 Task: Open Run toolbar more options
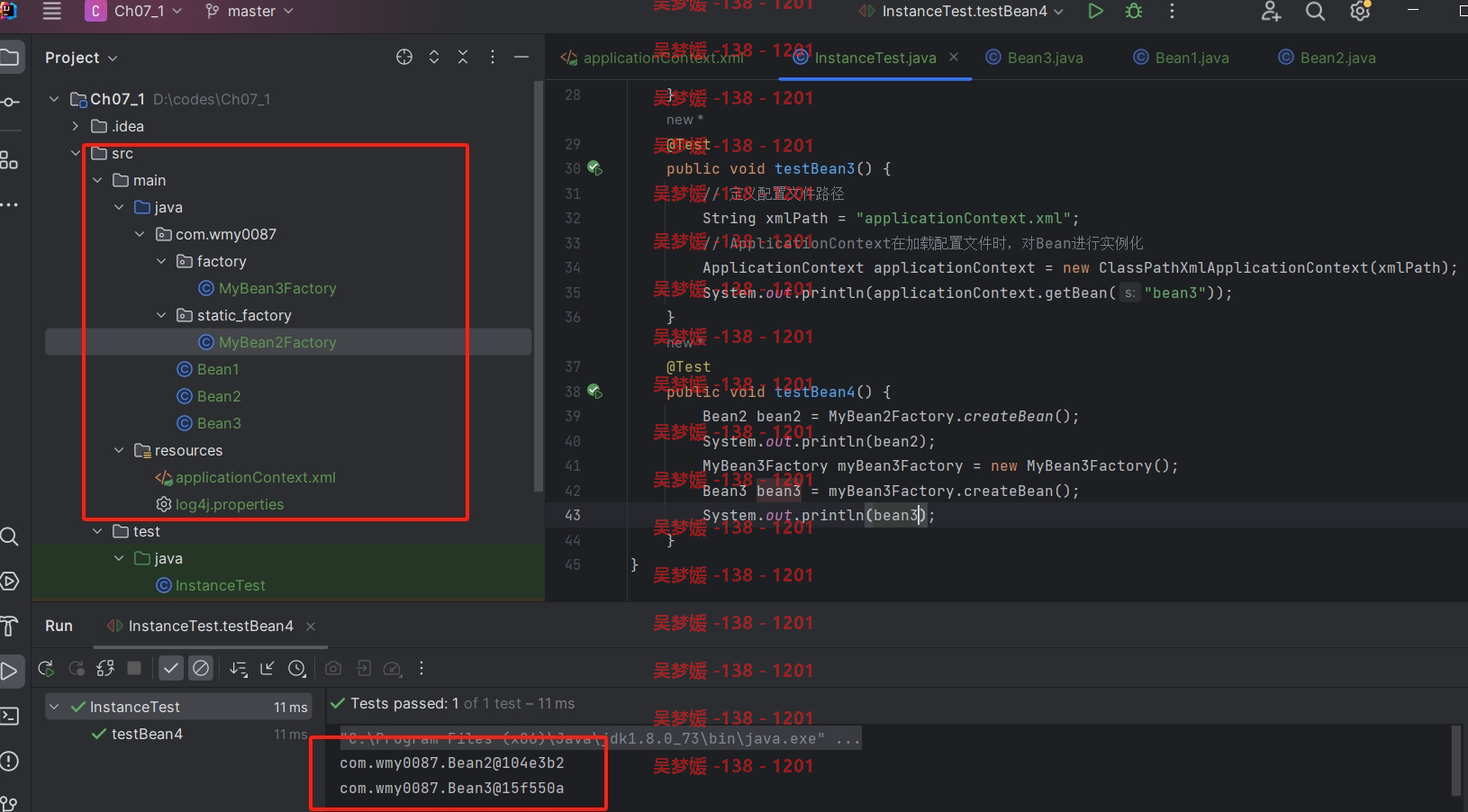point(421,668)
